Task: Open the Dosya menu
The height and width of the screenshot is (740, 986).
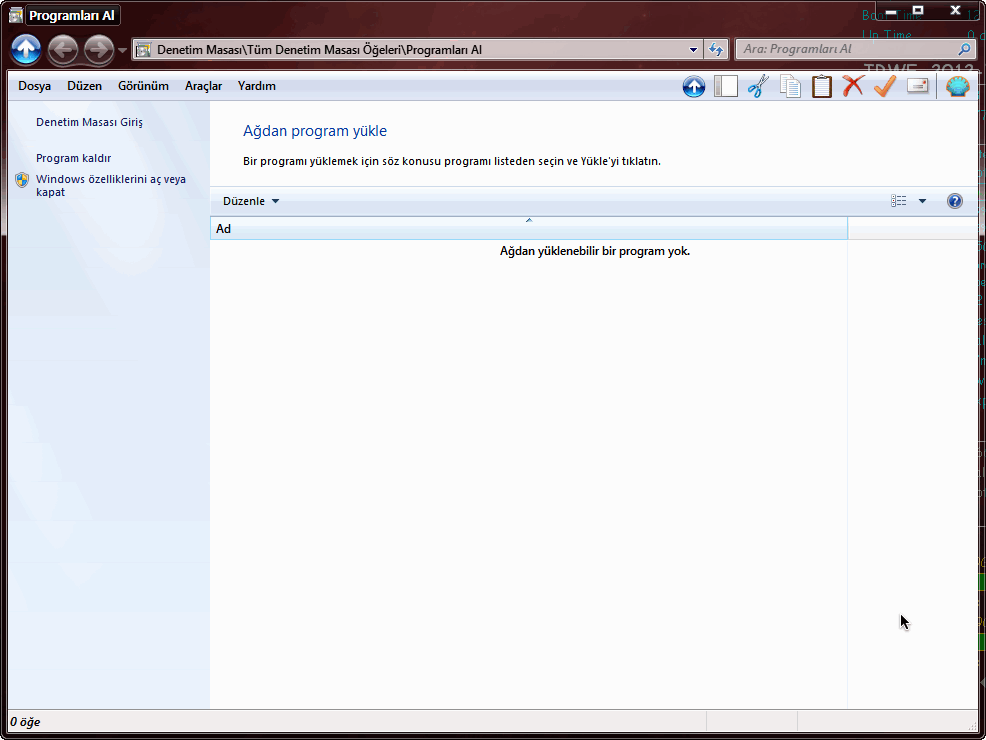Action: [x=35, y=86]
